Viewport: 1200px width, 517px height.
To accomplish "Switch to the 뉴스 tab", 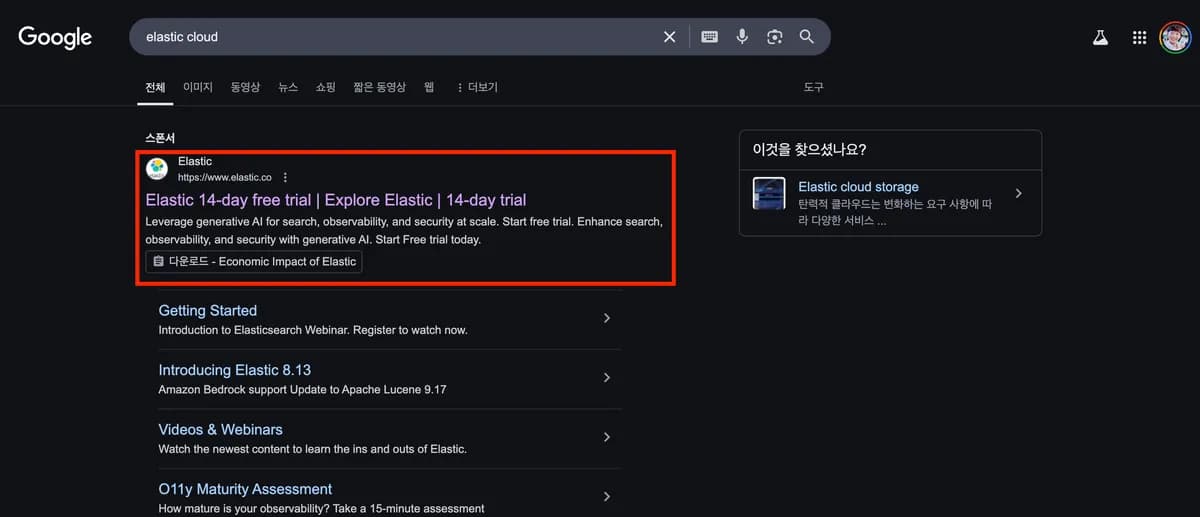I will 288,88.
